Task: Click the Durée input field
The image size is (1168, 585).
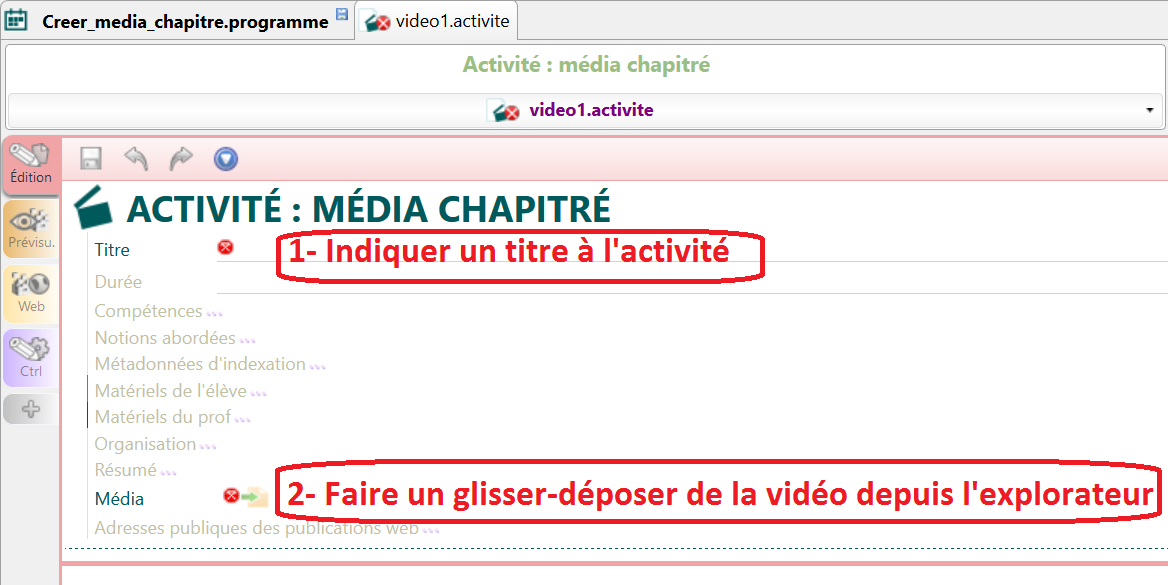Action: tap(692, 282)
